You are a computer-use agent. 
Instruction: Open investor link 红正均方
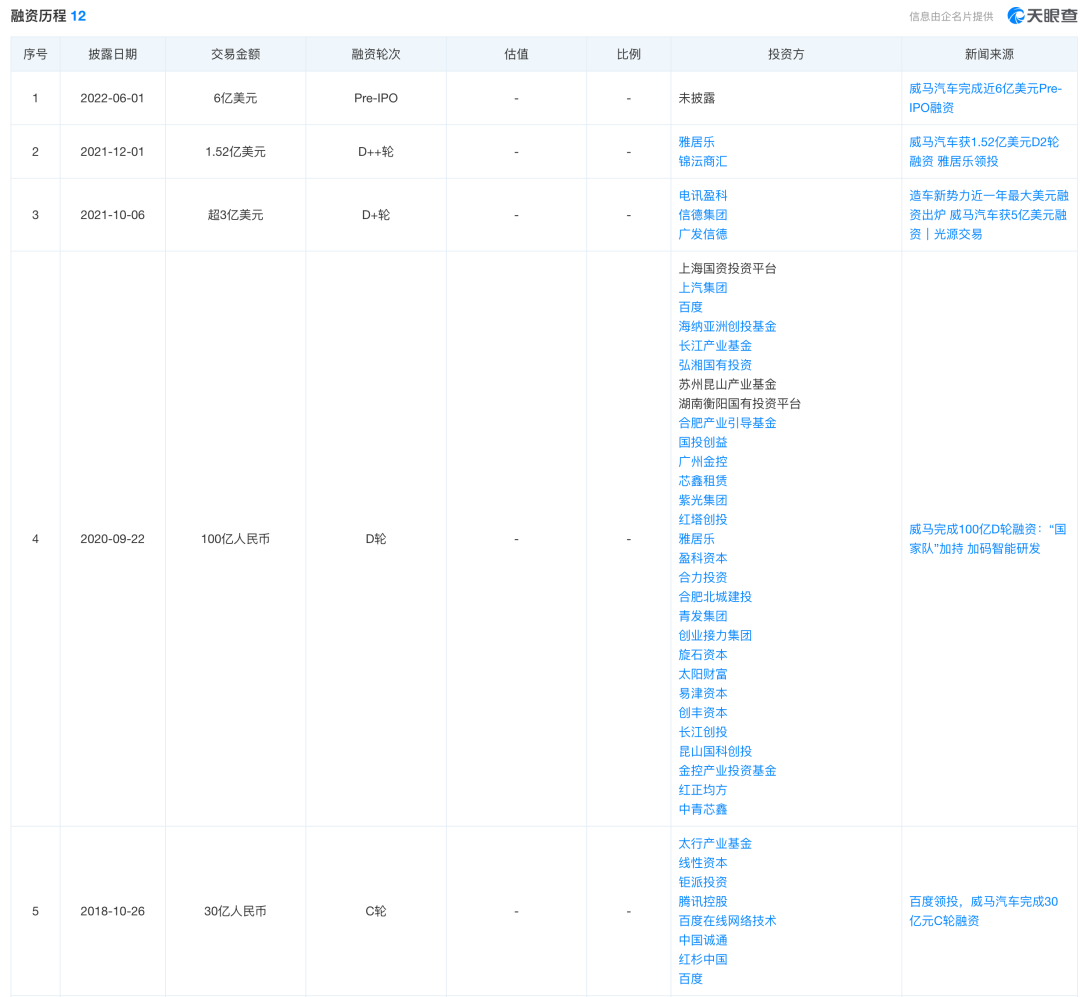pyautogui.click(x=703, y=790)
